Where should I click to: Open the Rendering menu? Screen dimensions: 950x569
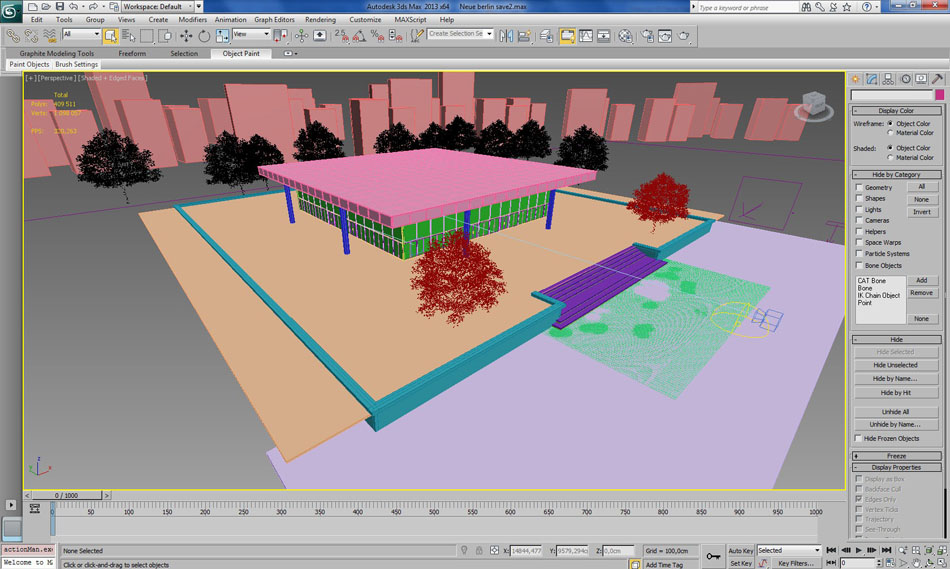click(320, 19)
